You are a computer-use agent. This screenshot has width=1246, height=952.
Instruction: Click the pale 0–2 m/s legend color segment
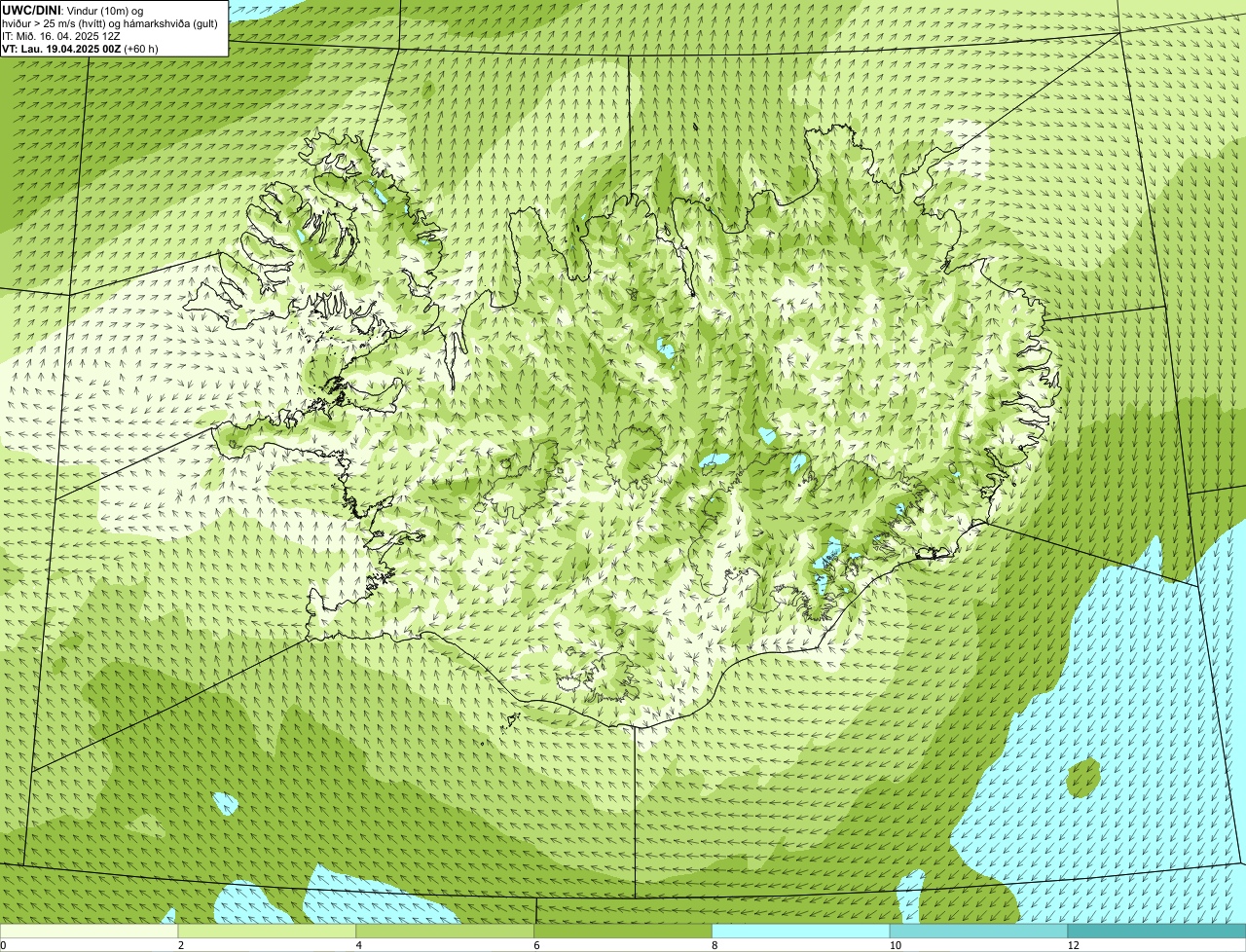pyautogui.click(x=90, y=932)
